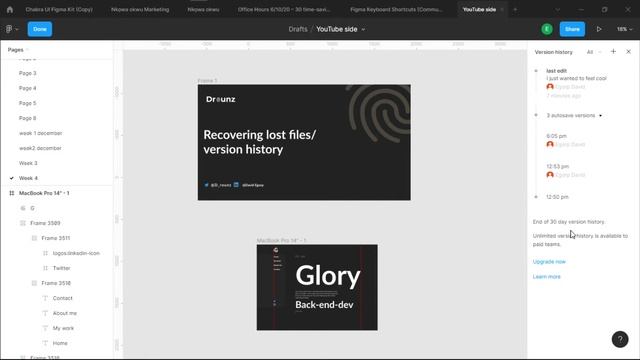Close the Version history panel
Screen dimensions: 640x360
coord(629,52)
